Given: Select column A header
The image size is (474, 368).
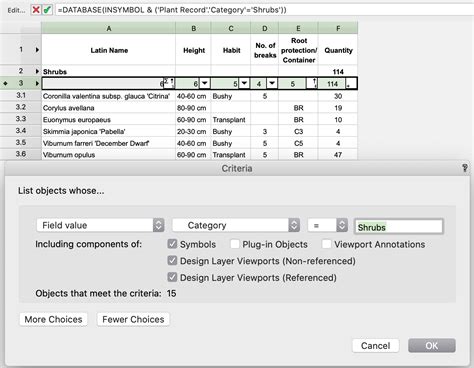Looking at the screenshot, I should pyautogui.click(x=109, y=28).
